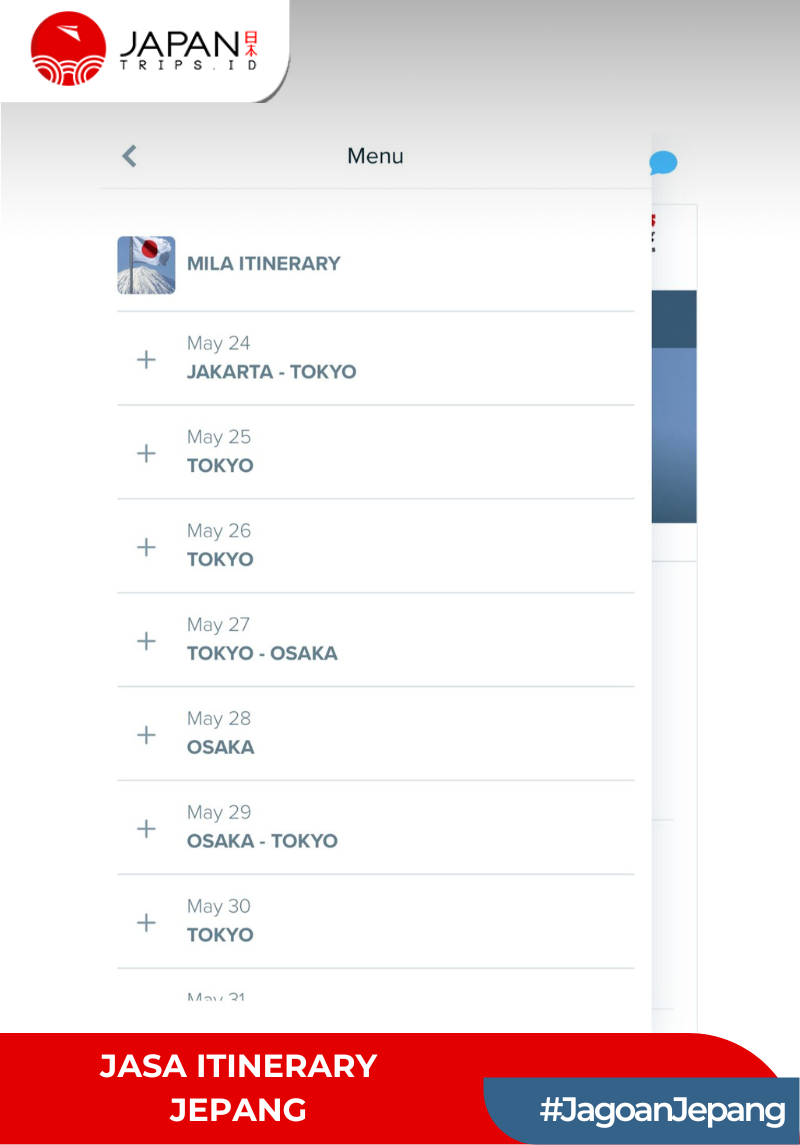Tap the plus icon for May 30 TOKYO
Screen dimensions: 800x1145
click(146, 922)
